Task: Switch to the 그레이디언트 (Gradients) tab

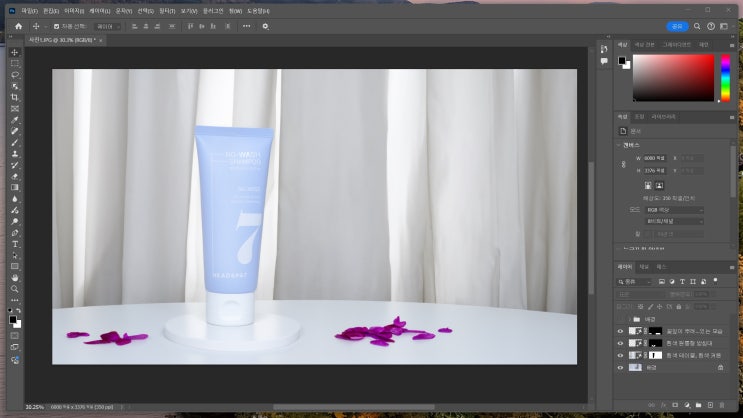Action: 676,45
